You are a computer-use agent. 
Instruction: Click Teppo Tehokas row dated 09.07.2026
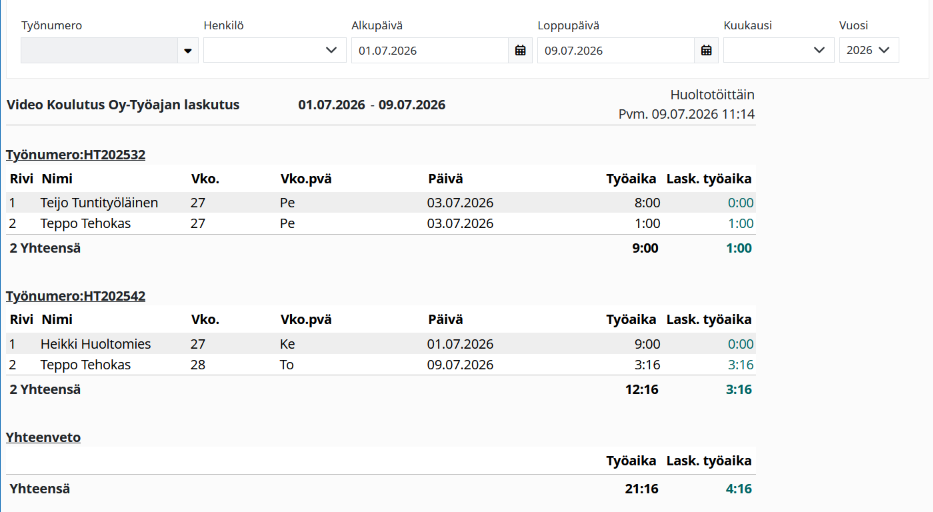pyautogui.click(x=381, y=364)
